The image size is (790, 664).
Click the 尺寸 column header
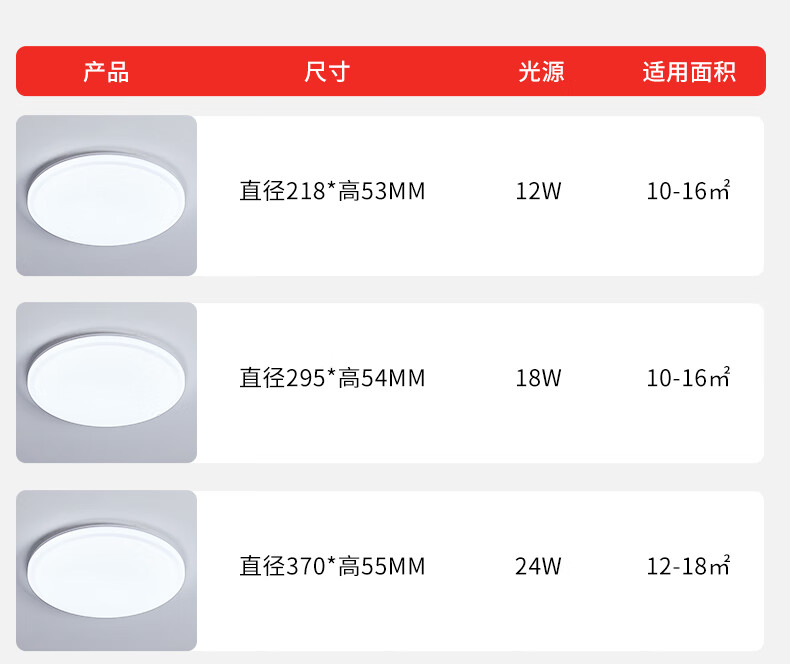tap(326, 72)
